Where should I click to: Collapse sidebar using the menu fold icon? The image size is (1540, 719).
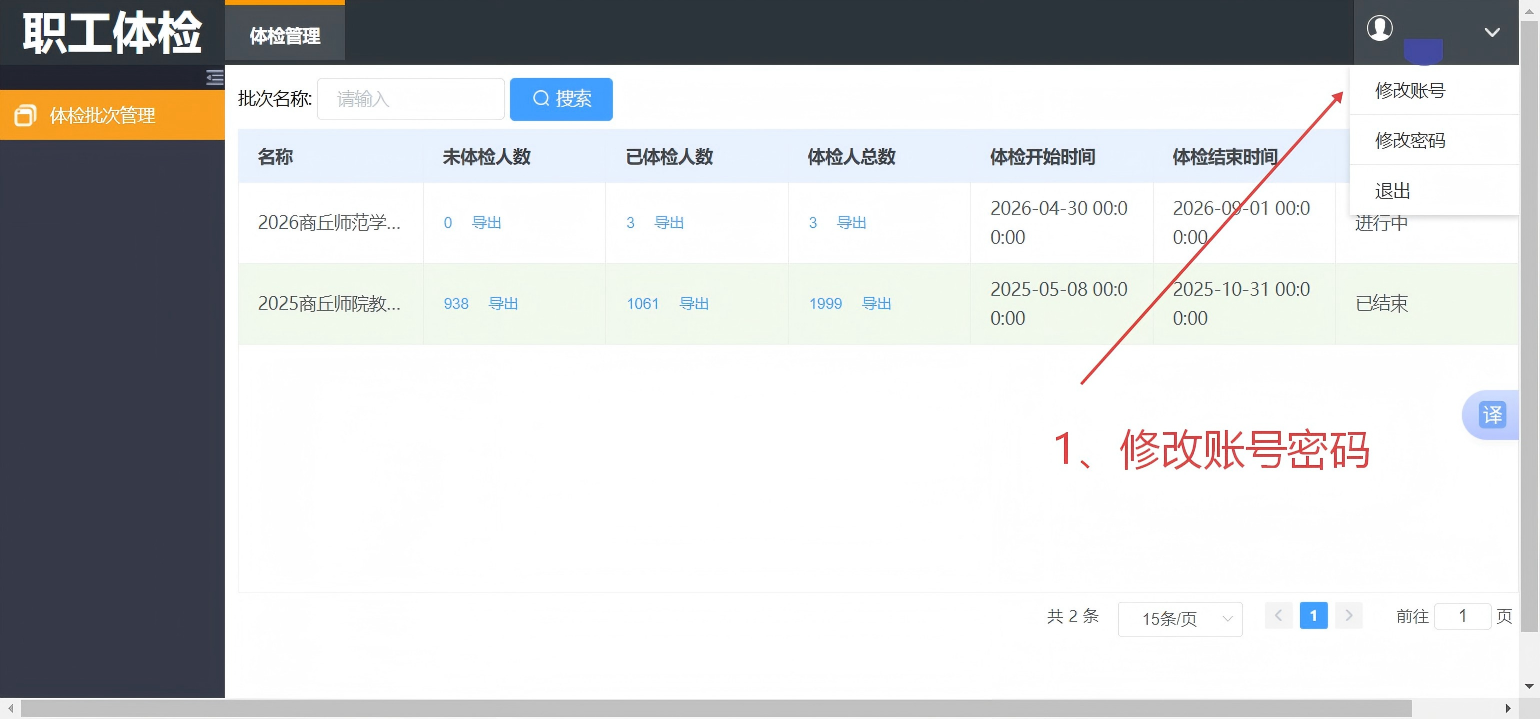pyautogui.click(x=214, y=77)
